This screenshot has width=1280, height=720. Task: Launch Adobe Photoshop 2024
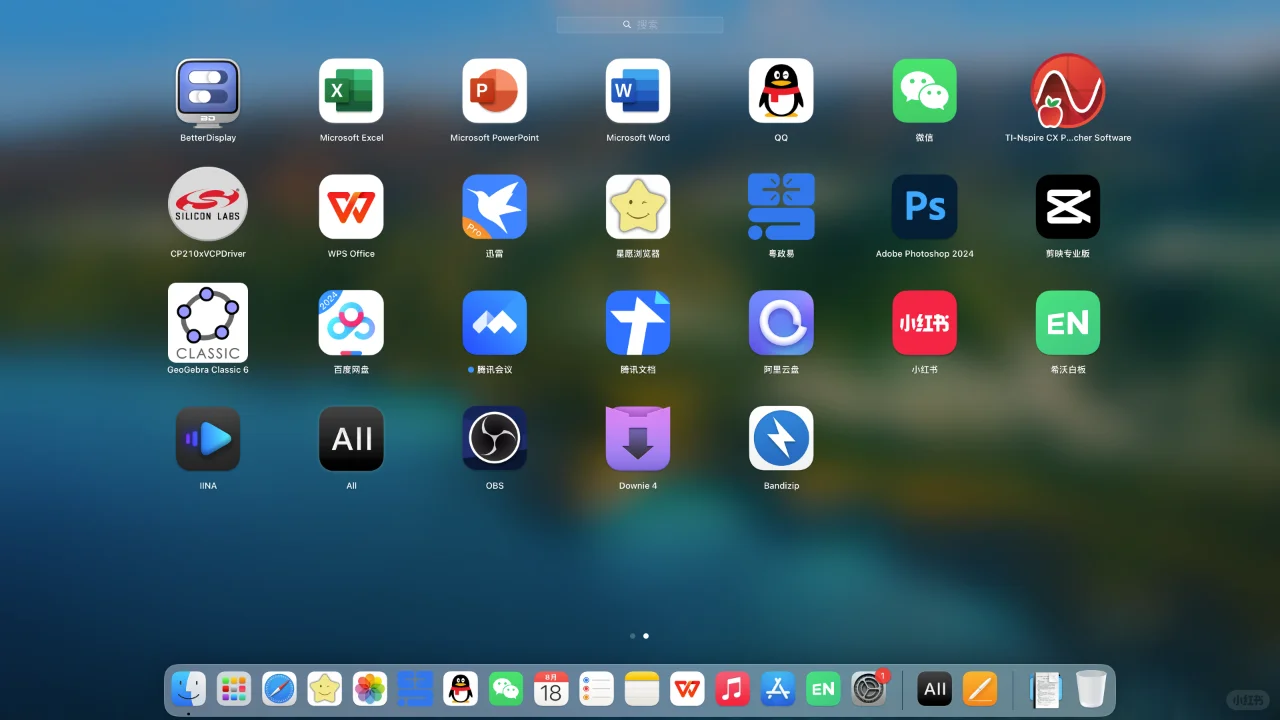[924, 206]
